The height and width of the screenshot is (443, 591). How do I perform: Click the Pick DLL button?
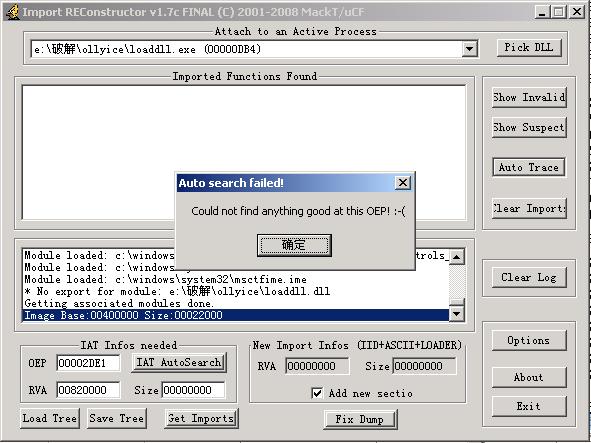pyautogui.click(x=529, y=48)
